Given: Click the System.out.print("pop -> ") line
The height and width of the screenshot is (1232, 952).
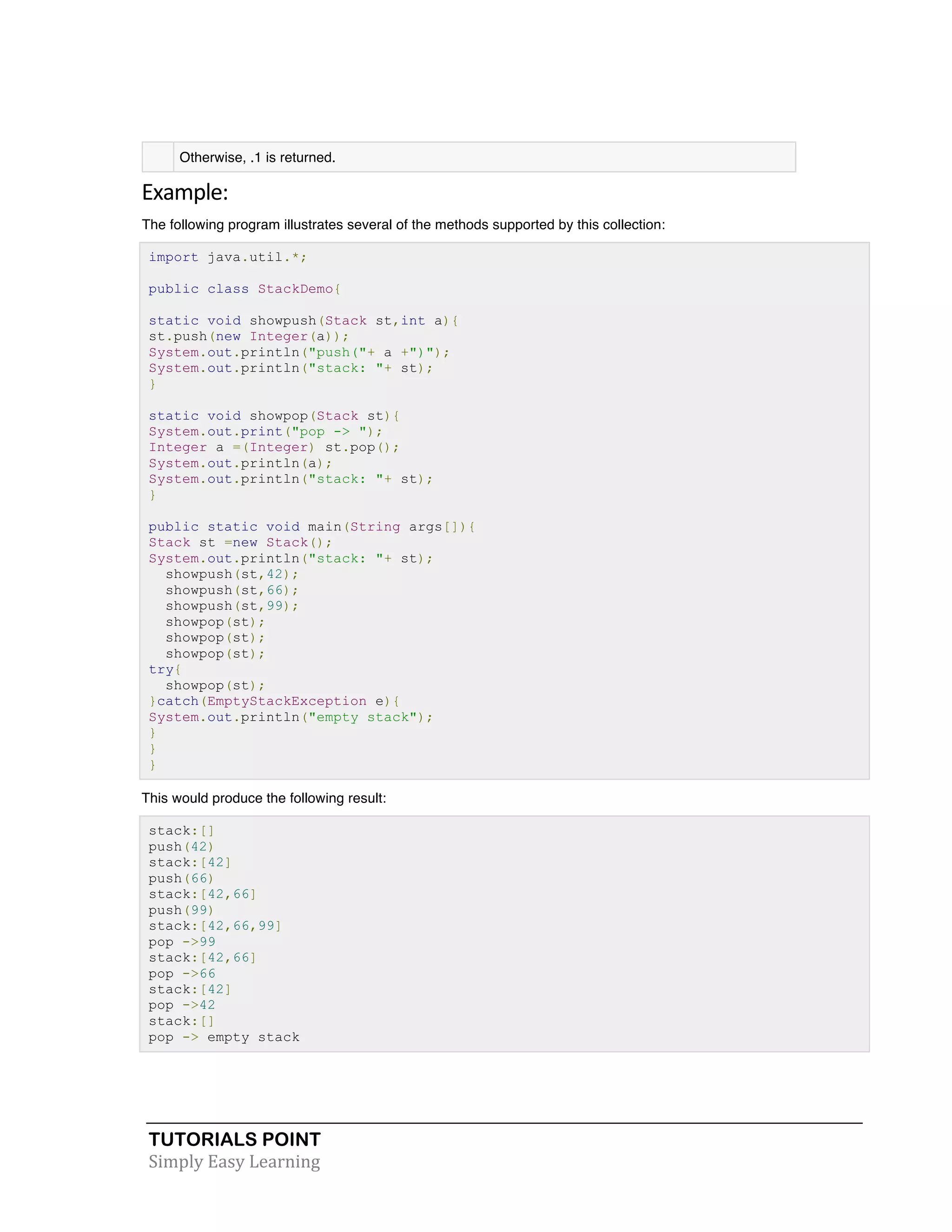Looking at the screenshot, I should 265,431.
